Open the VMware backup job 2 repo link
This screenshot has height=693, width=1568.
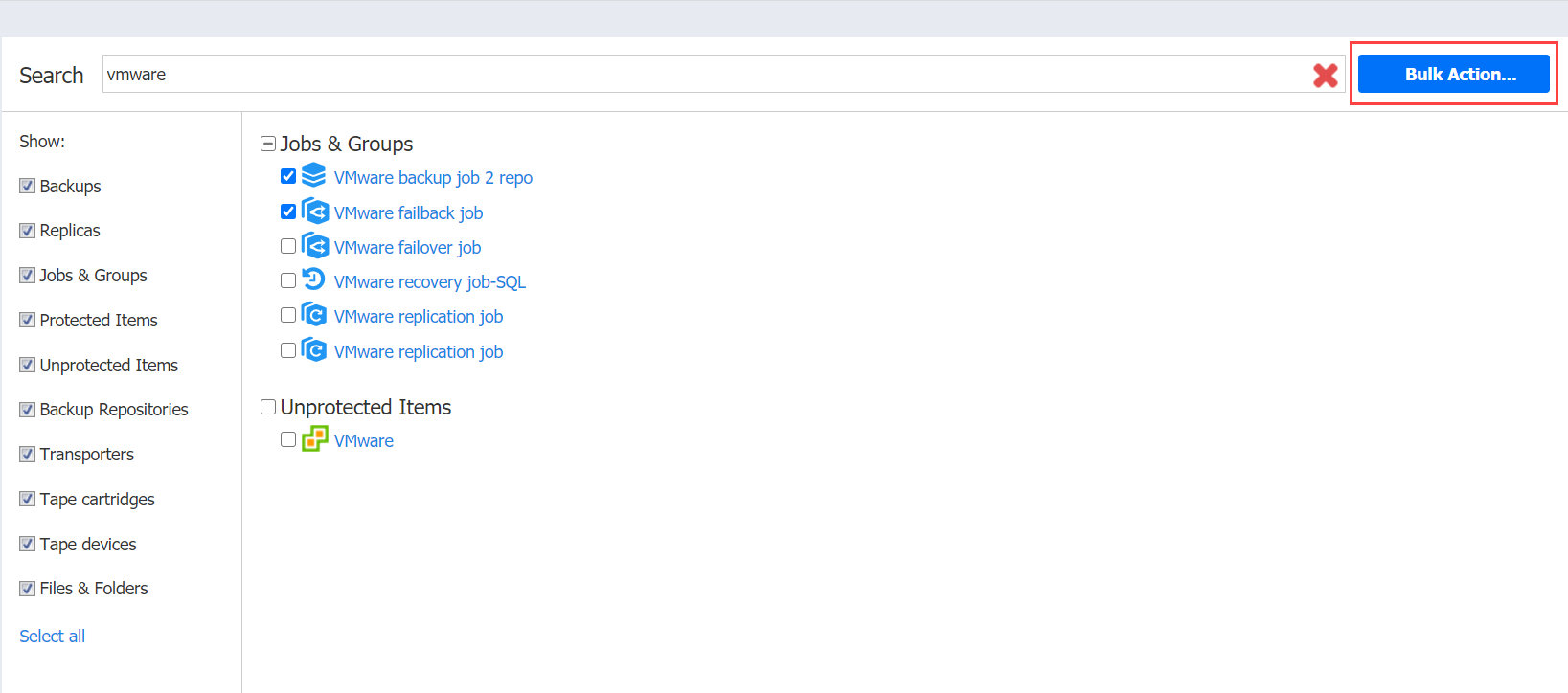pos(433,178)
